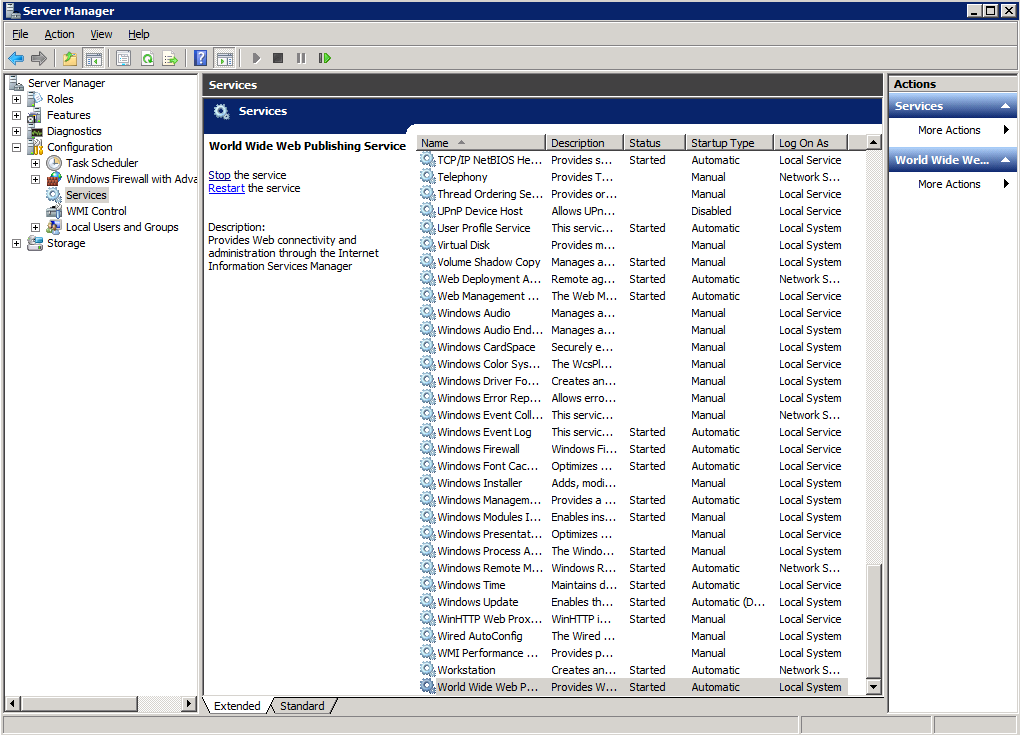Select the Windows Firewall service row
Viewport: 1020px width, 735px height.
pyautogui.click(x=632, y=449)
